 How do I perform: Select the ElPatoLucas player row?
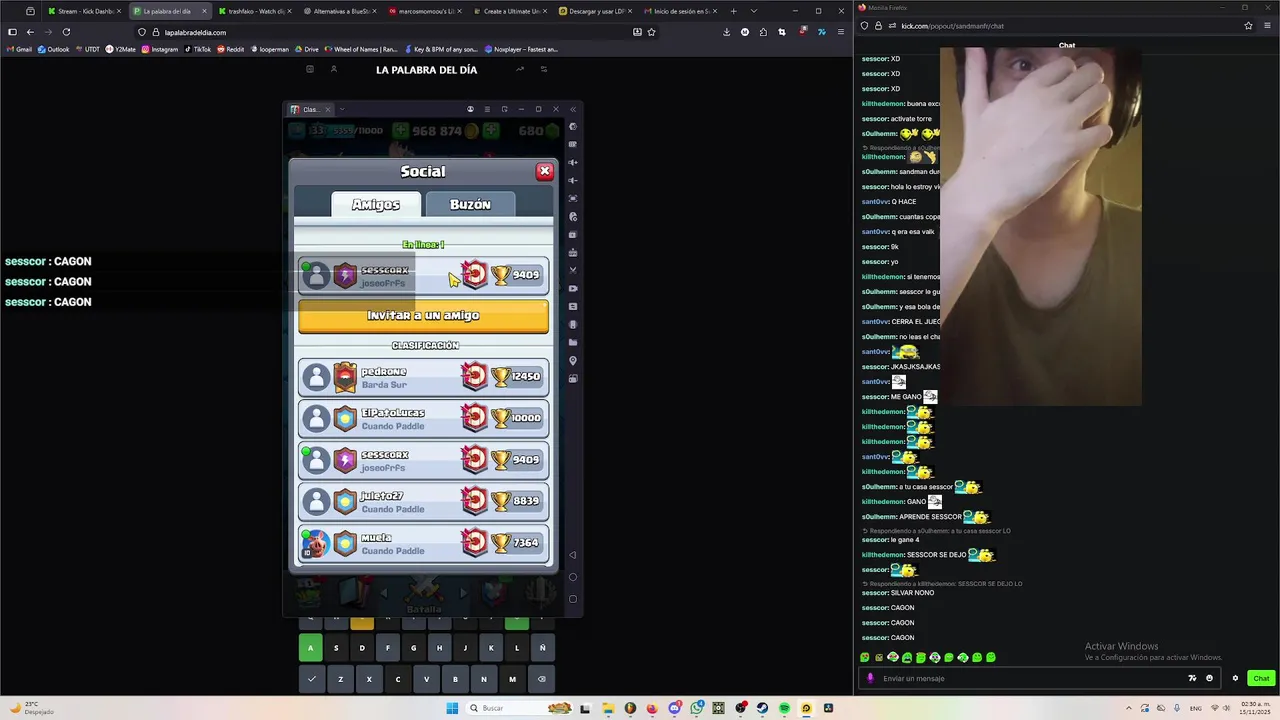(423, 418)
